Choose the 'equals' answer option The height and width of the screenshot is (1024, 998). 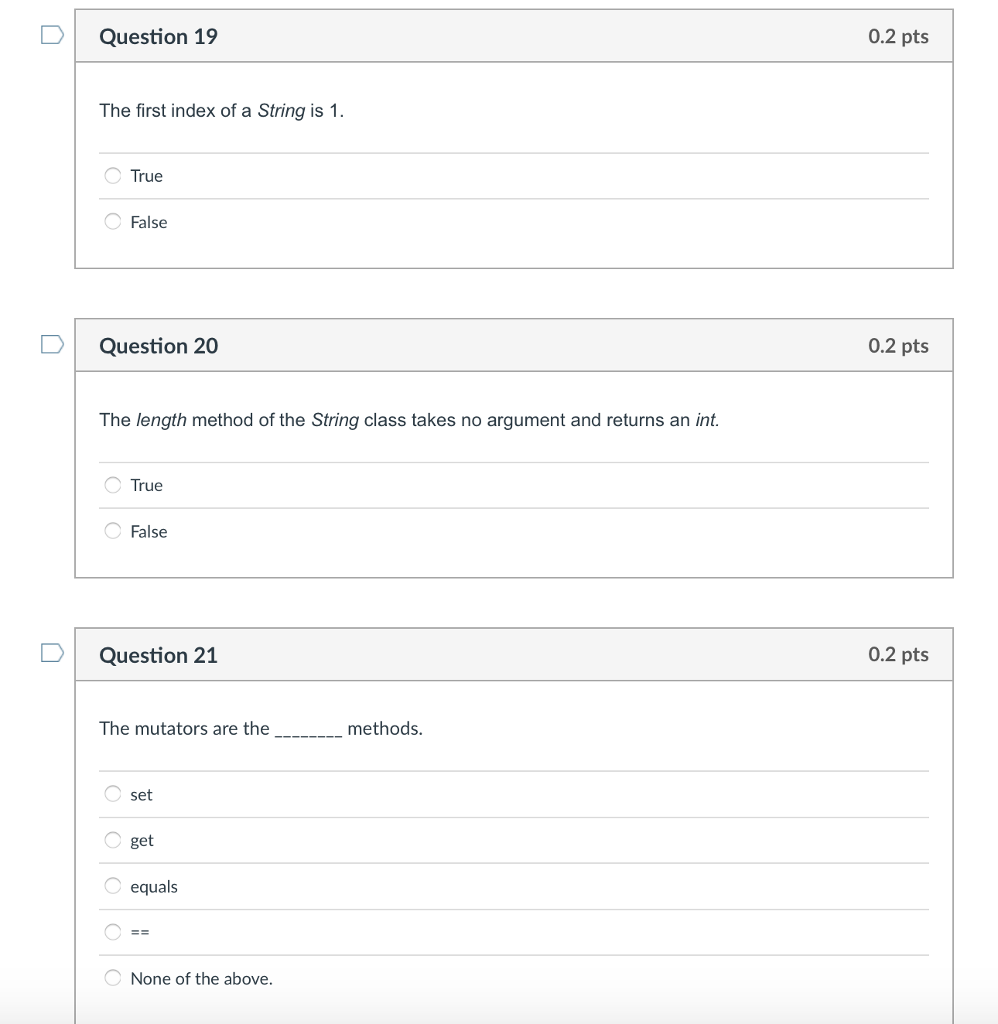tap(114, 887)
